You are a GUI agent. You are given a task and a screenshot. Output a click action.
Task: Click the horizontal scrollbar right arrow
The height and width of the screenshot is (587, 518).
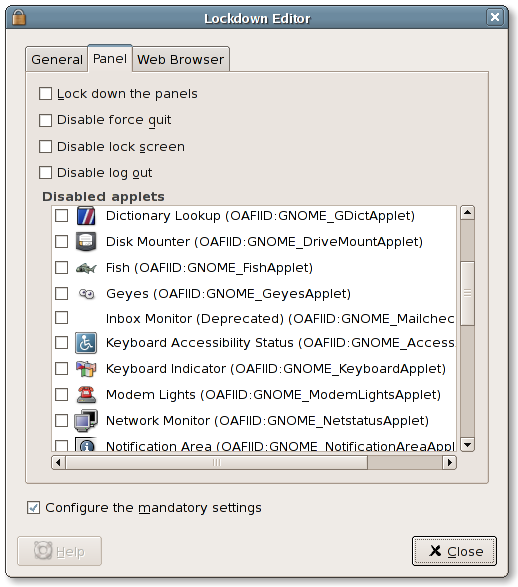[x=450, y=463]
